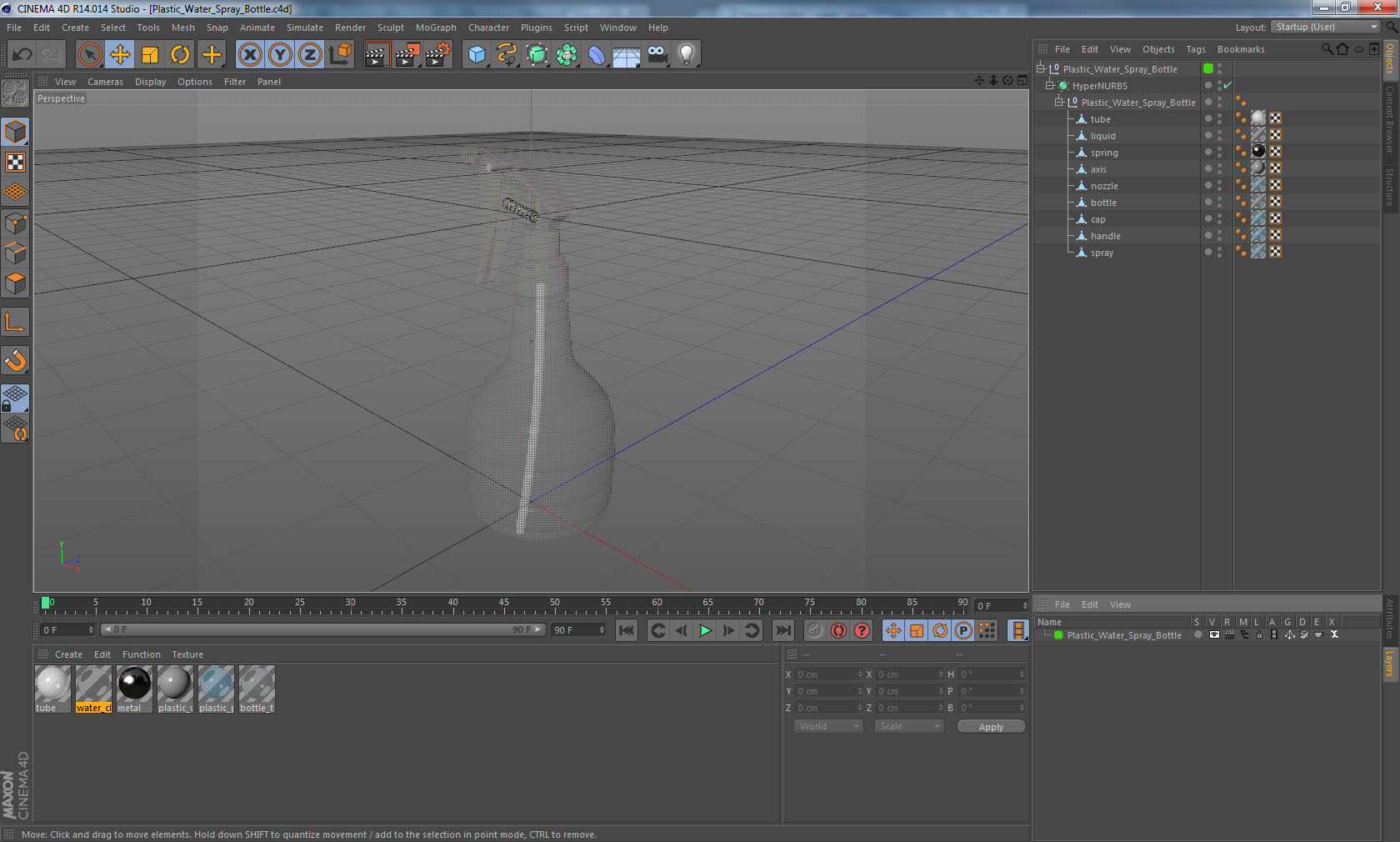Click the start frame 0 F stepper
This screenshot has height=842, width=1400.
(91, 630)
